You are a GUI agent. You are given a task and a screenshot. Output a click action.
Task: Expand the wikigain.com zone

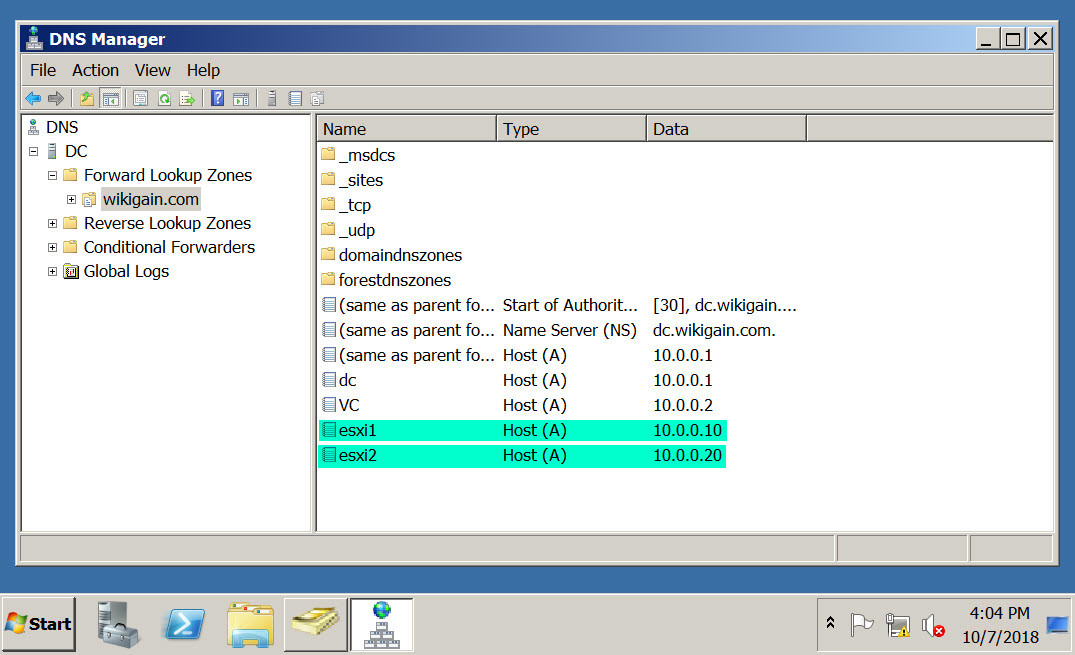click(x=71, y=200)
